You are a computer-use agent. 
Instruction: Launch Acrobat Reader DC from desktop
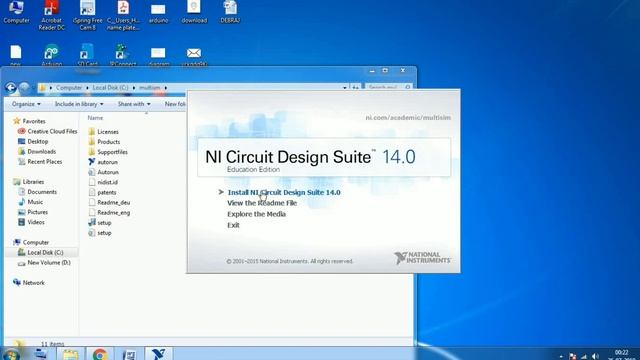(x=52, y=16)
